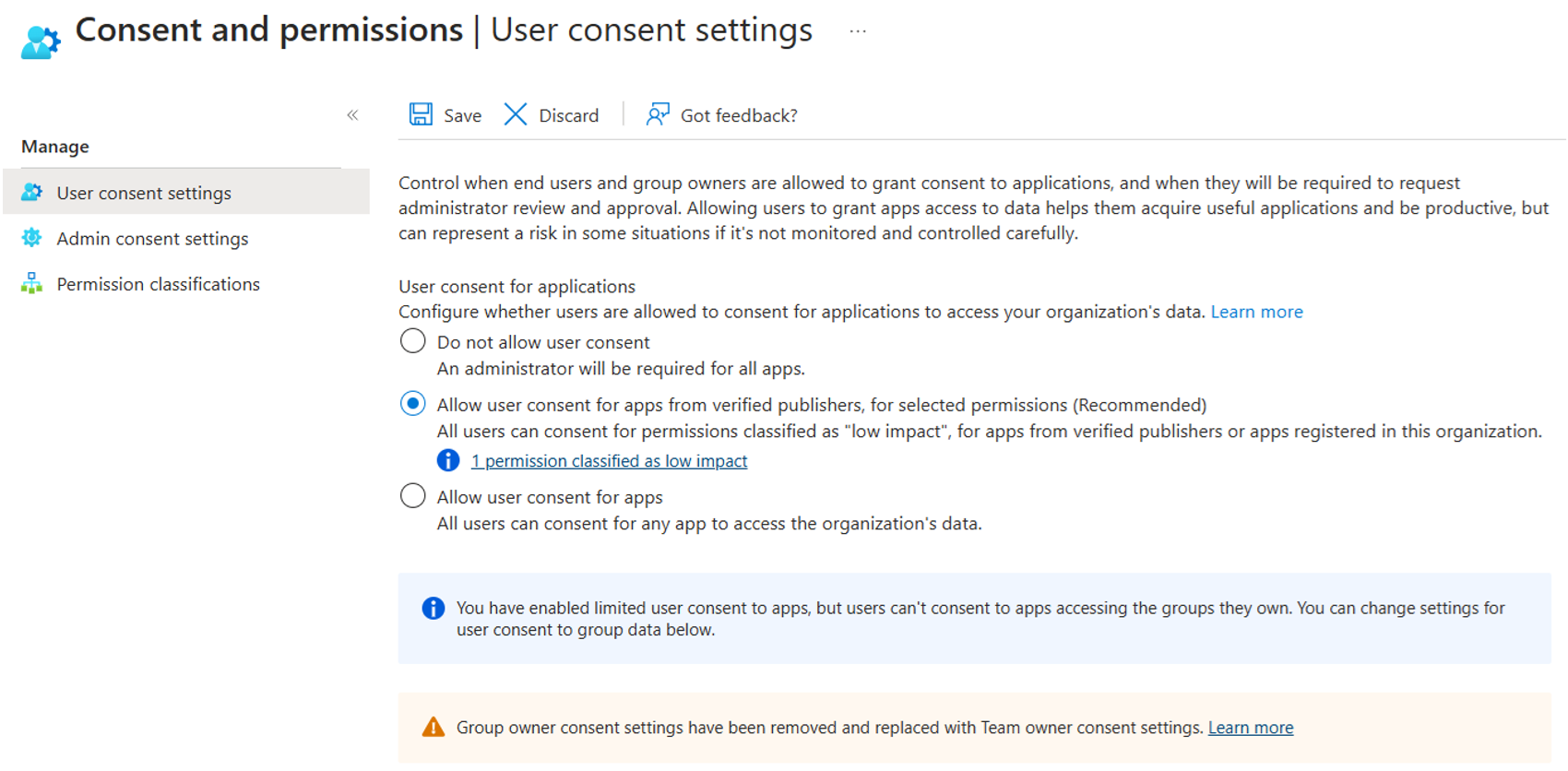The width and height of the screenshot is (1568, 771).
Task: Select Do not allow user consent
Action: pos(412,340)
